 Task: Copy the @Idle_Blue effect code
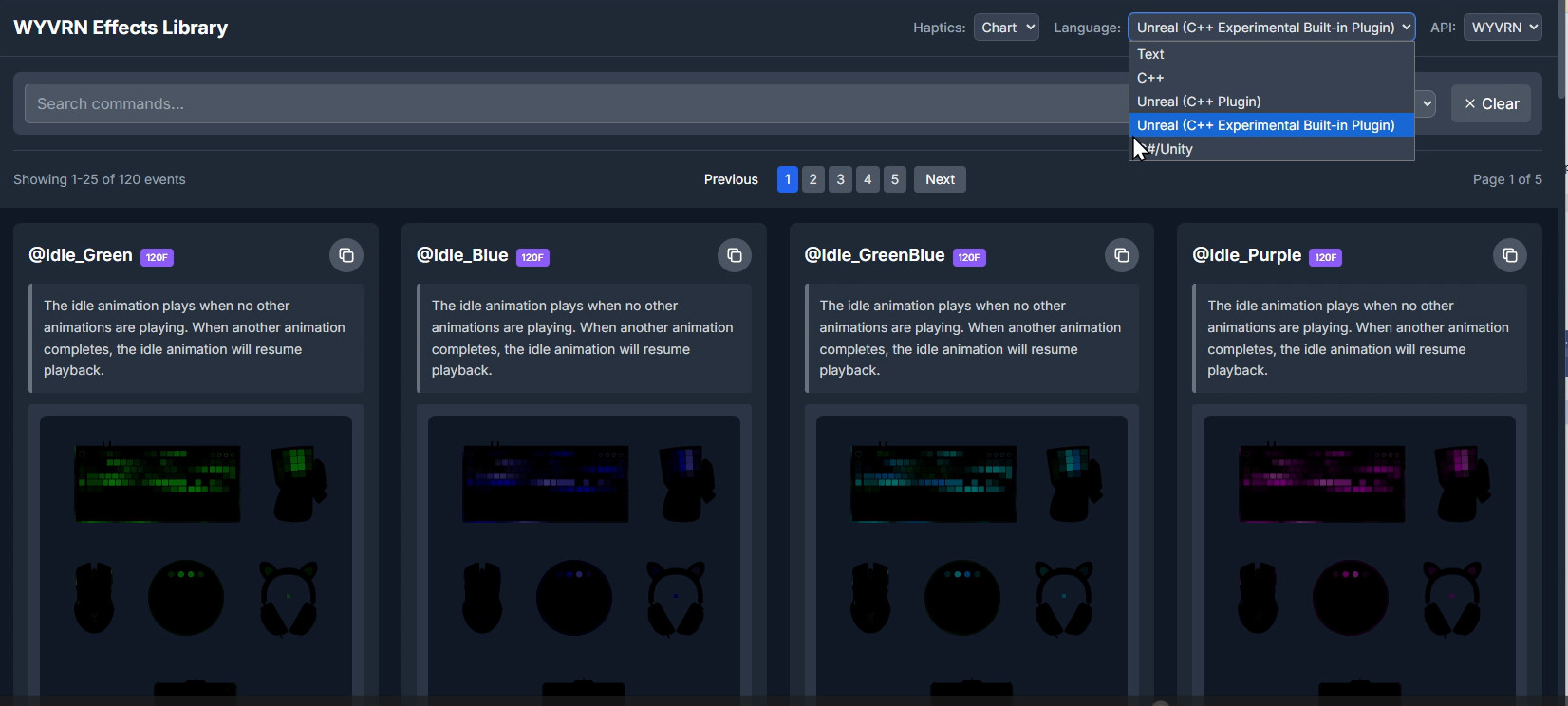(x=734, y=255)
